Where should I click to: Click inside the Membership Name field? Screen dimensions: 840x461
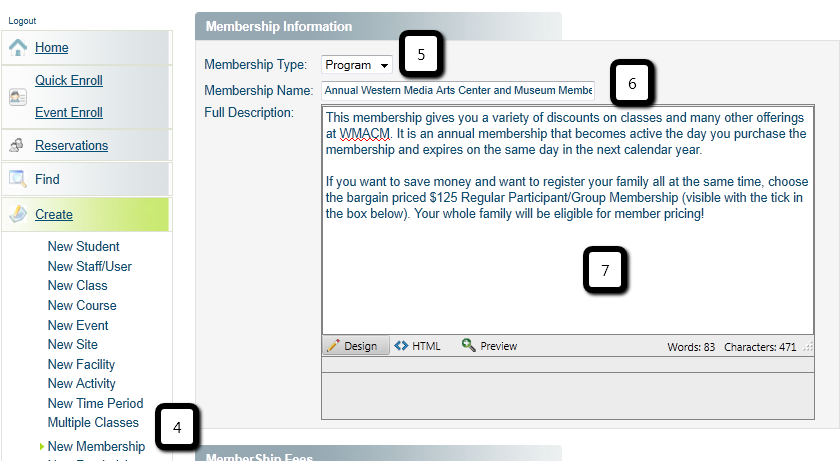457,91
